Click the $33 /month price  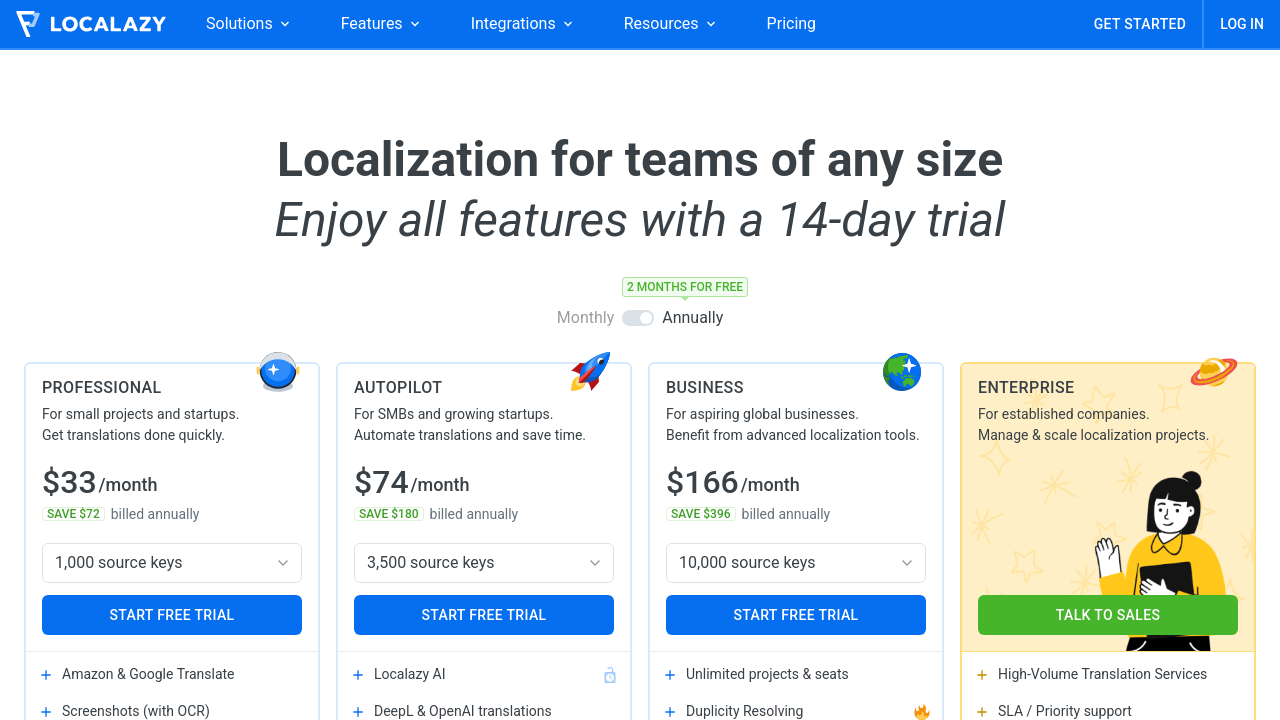coord(100,483)
